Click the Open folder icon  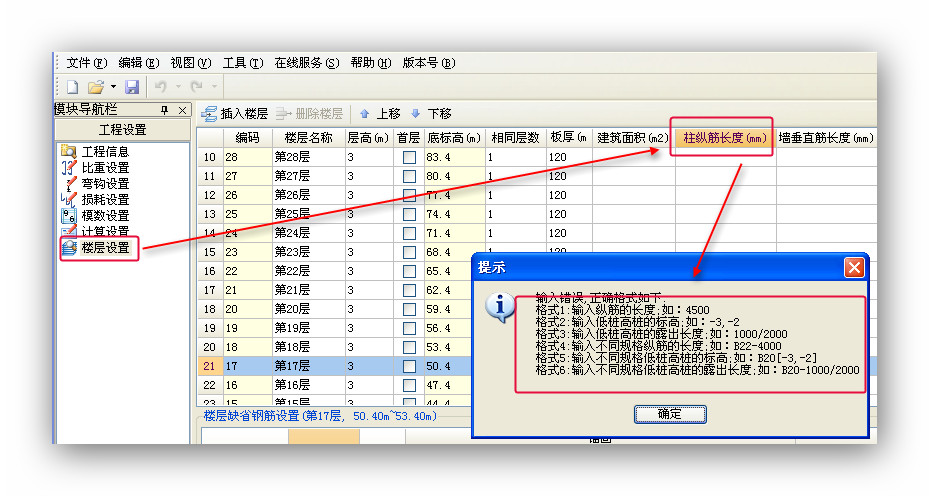95,87
